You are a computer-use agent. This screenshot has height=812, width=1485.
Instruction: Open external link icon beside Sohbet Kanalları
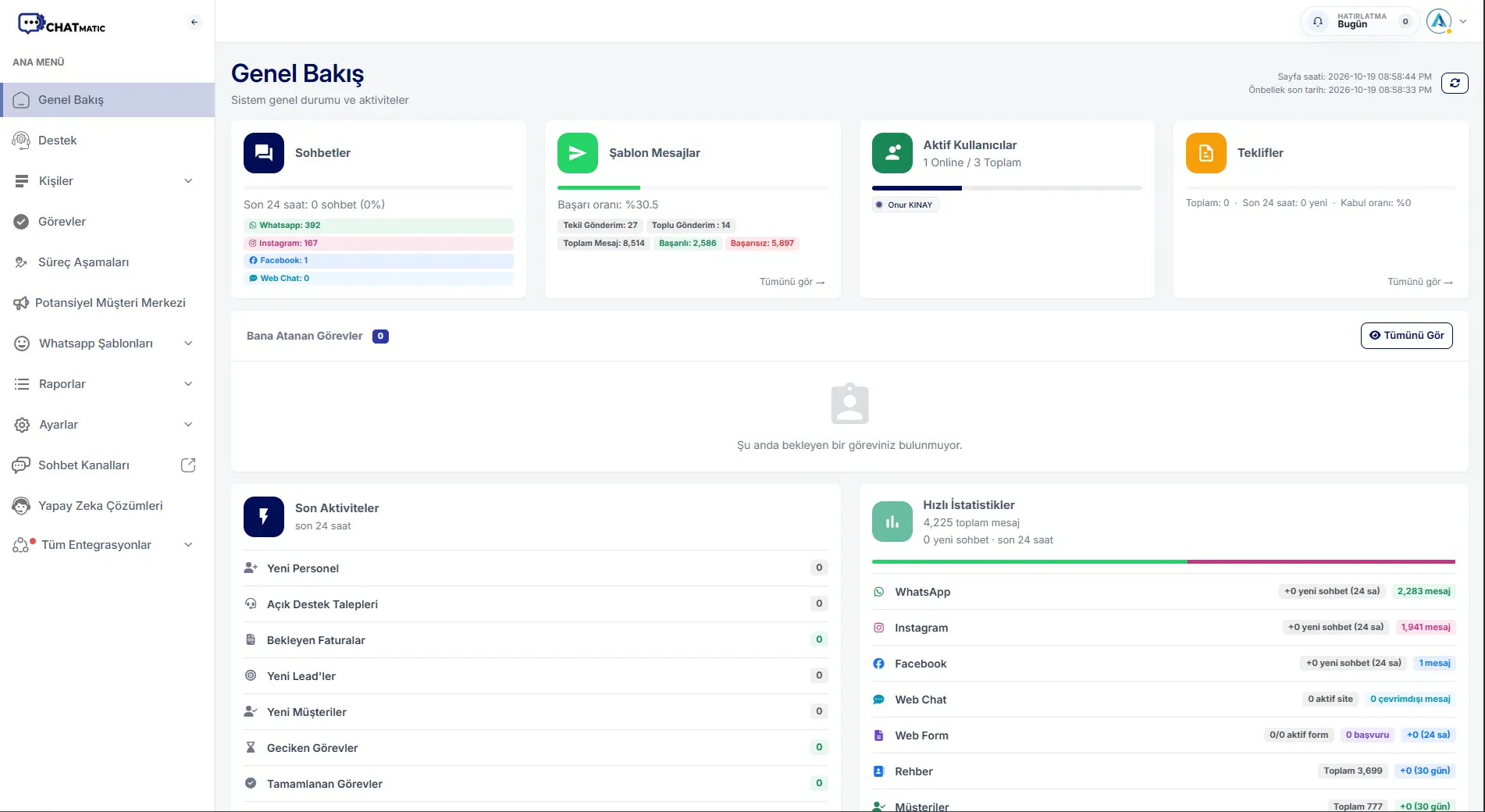(188, 465)
